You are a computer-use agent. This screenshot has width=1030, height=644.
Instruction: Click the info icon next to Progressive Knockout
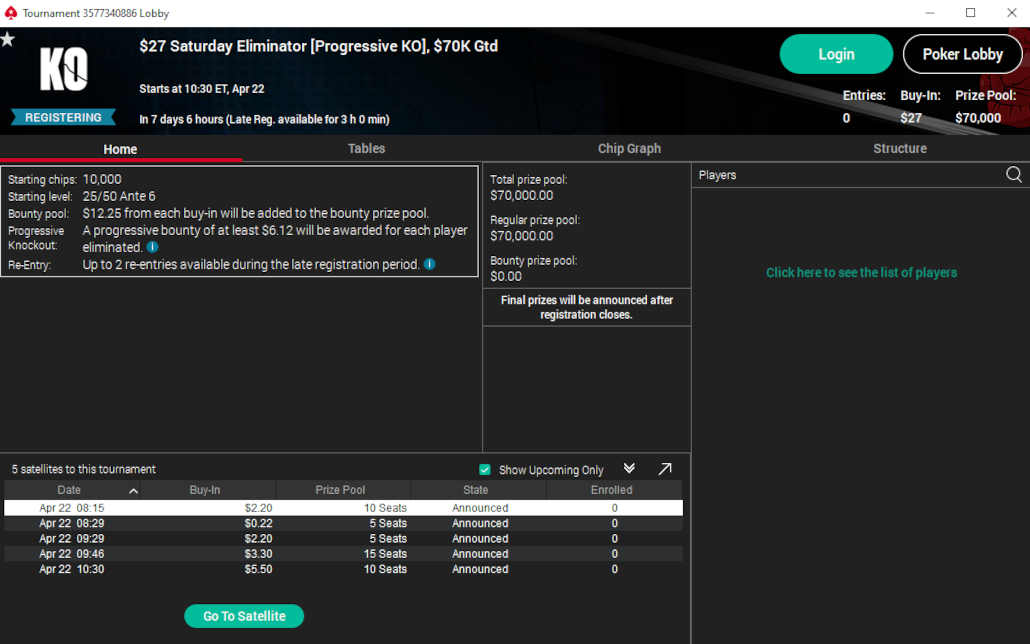point(152,247)
